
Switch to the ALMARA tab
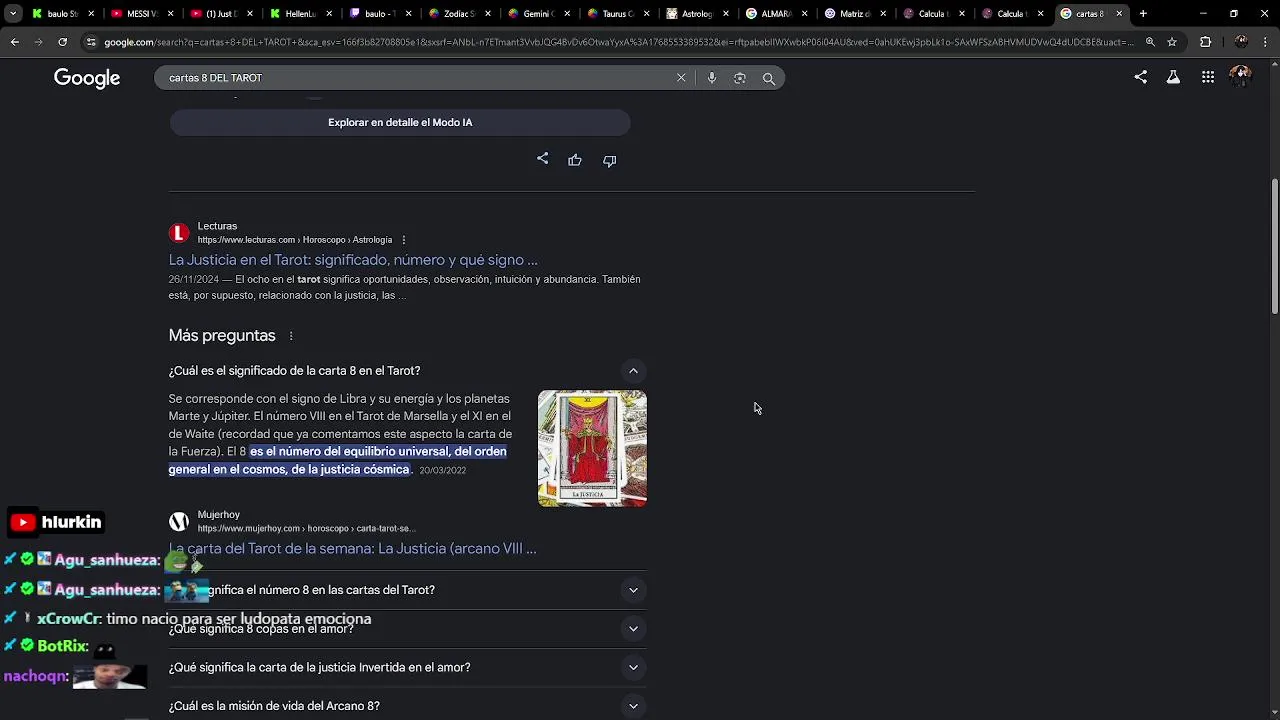[776, 14]
